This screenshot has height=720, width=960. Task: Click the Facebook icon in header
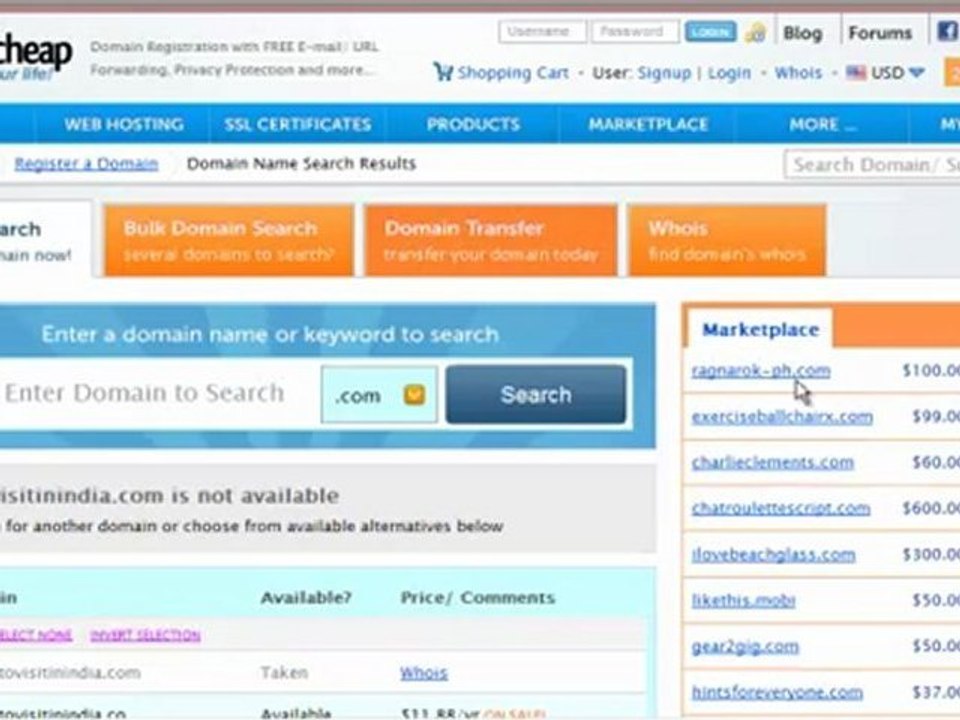coord(949,31)
